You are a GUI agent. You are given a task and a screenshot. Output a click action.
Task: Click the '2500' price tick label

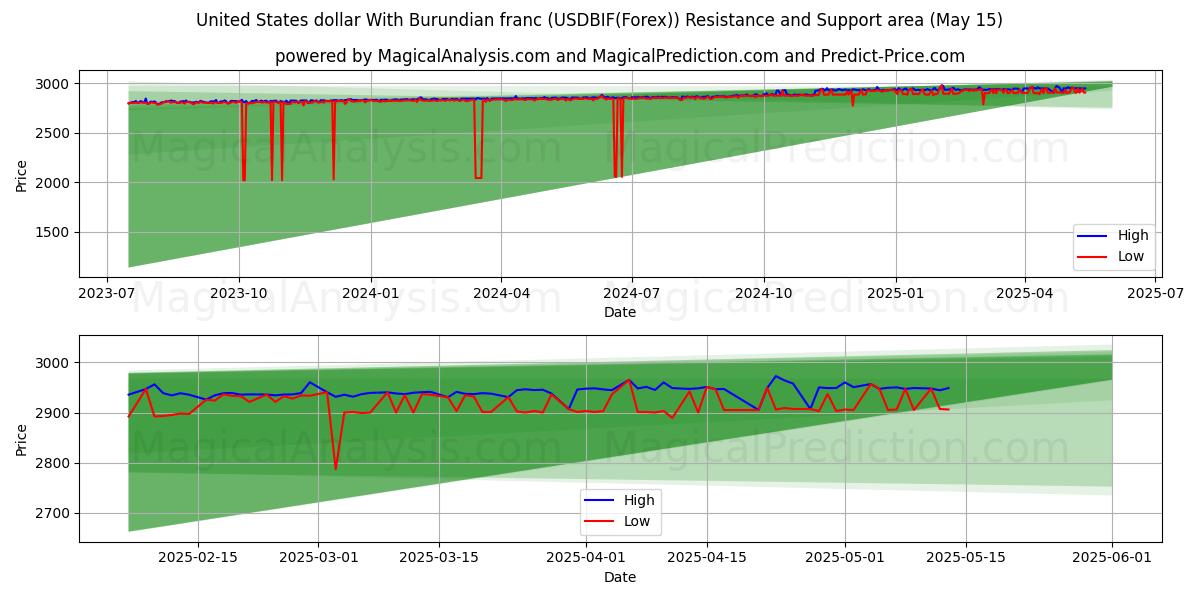(x=54, y=133)
